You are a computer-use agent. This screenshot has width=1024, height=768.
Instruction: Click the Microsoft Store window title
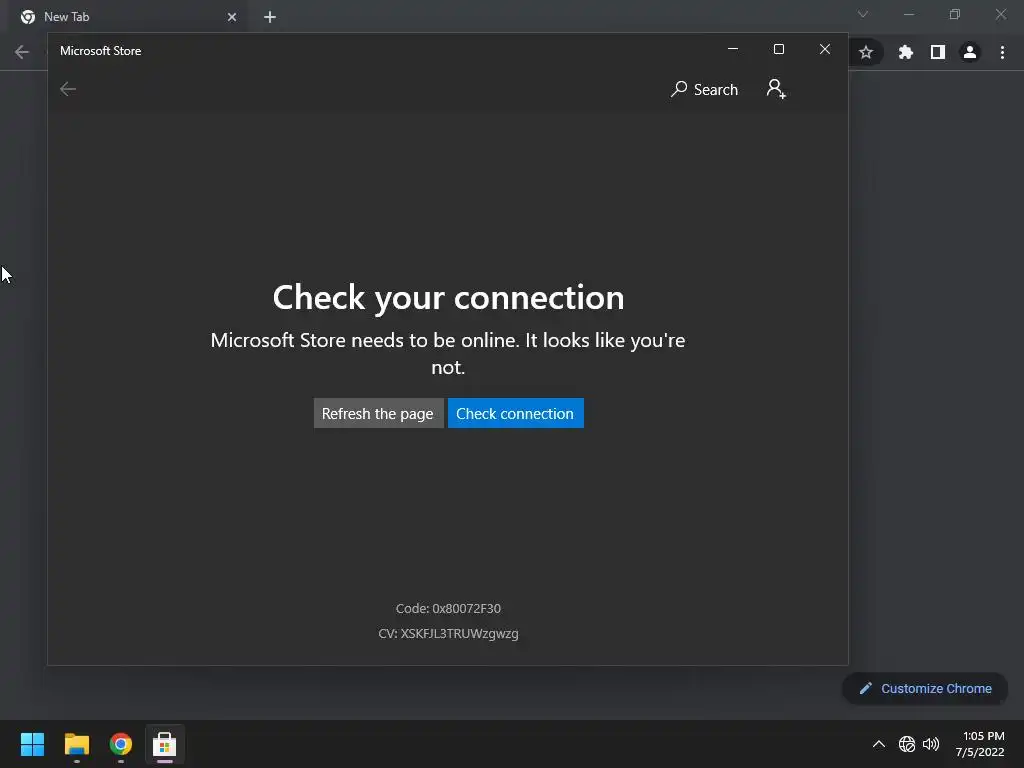point(101,51)
